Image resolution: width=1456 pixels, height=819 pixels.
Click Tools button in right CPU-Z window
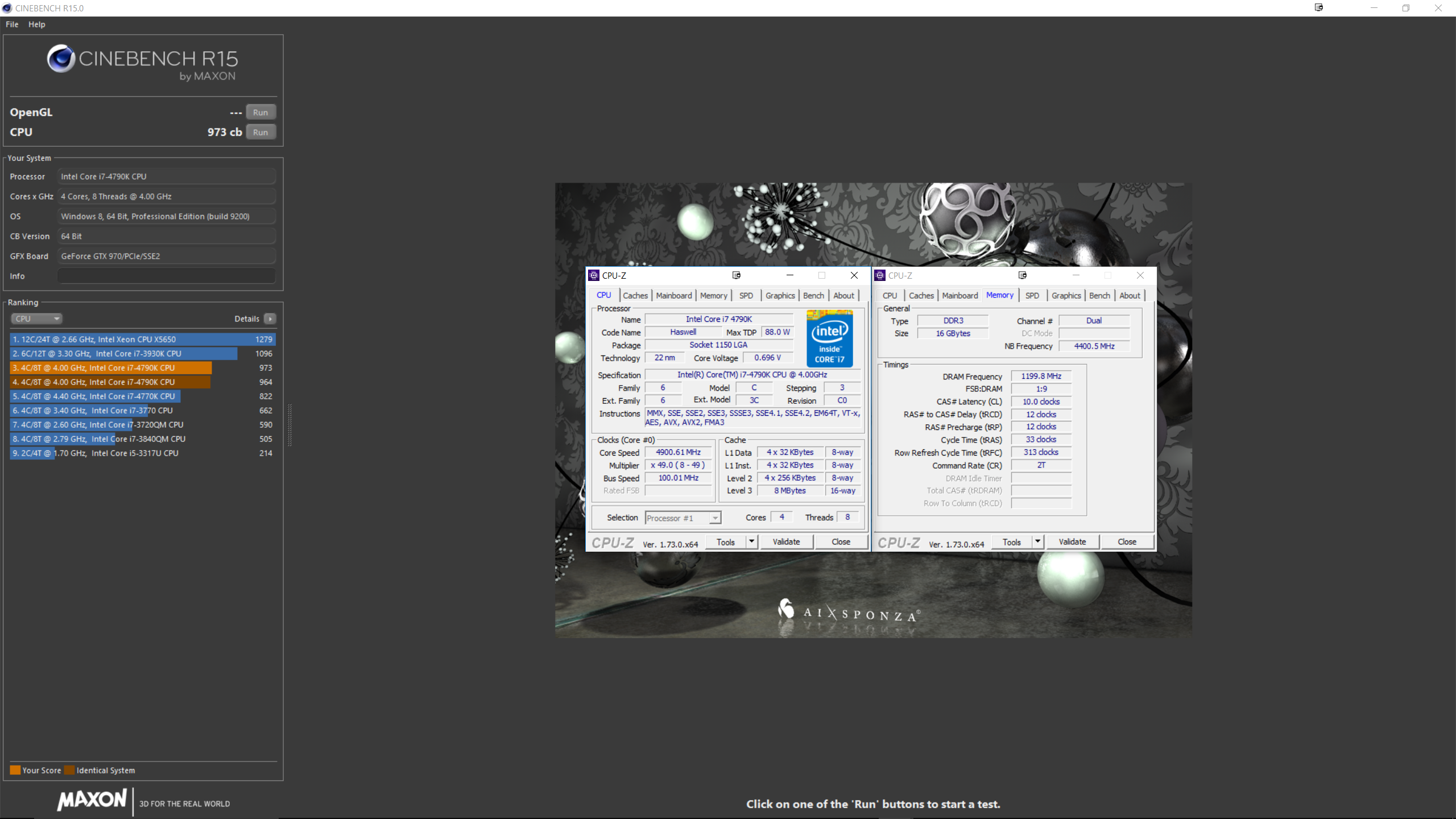tap(1012, 542)
